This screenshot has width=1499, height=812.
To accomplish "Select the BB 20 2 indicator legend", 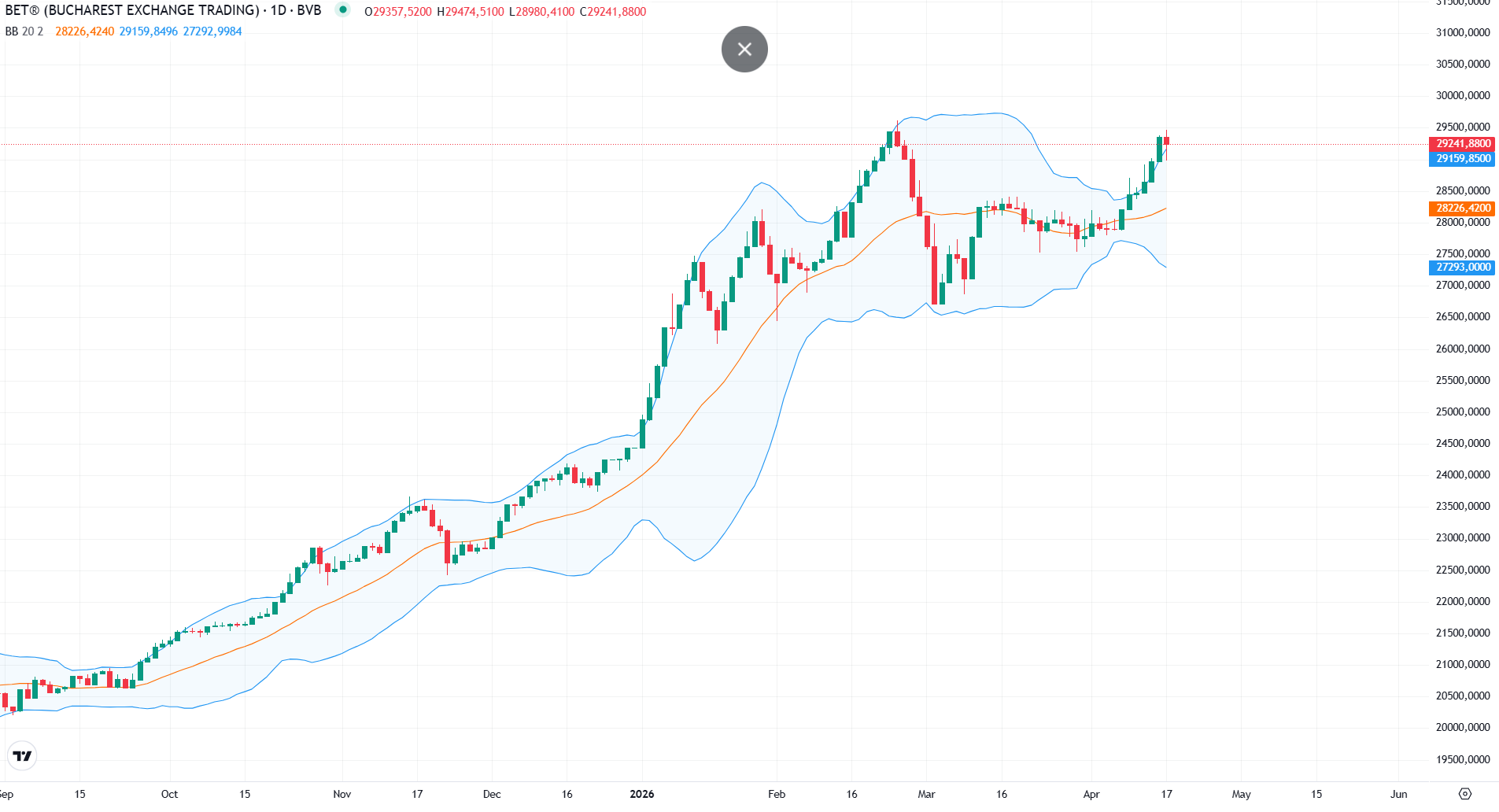I will coord(24,31).
